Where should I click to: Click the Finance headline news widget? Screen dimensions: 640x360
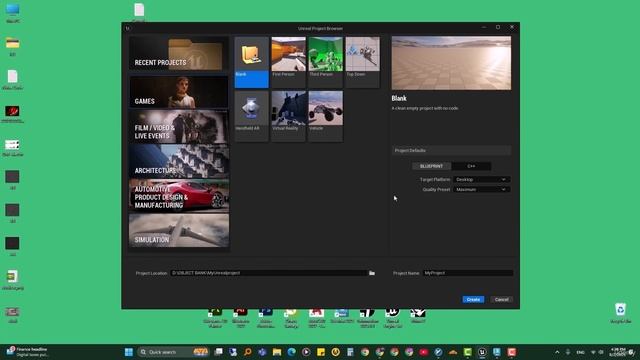[28, 352]
